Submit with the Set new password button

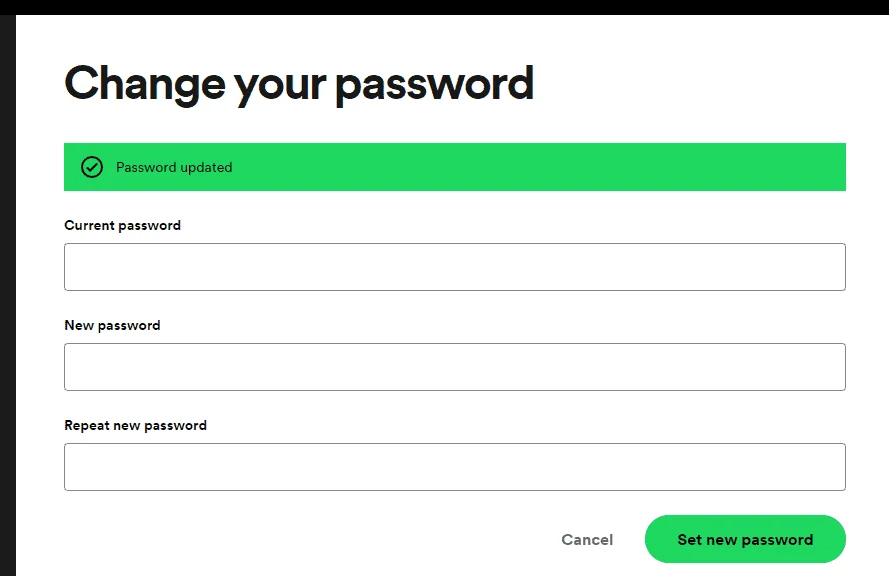click(x=745, y=539)
